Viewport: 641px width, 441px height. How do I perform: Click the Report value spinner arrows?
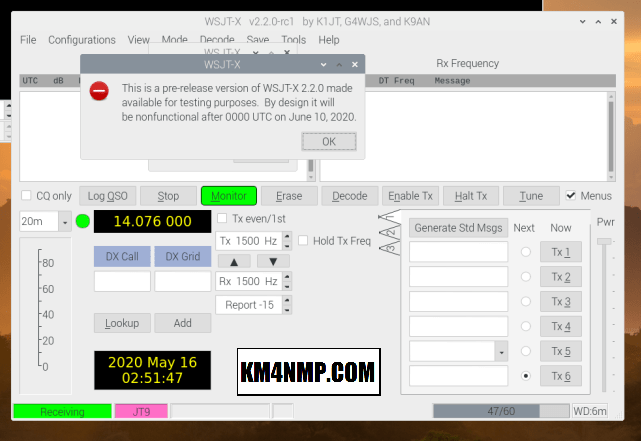[287, 305]
